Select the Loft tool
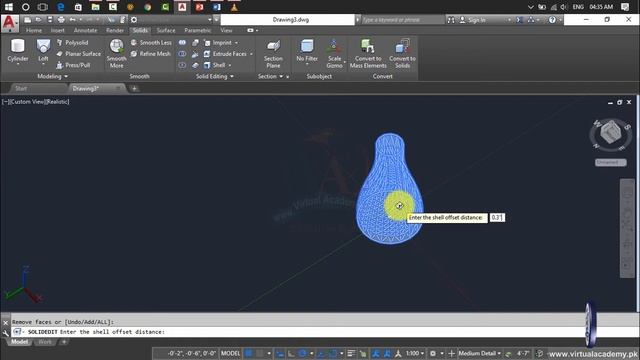The width and height of the screenshot is (640, 360). click(x=43, y=51)
